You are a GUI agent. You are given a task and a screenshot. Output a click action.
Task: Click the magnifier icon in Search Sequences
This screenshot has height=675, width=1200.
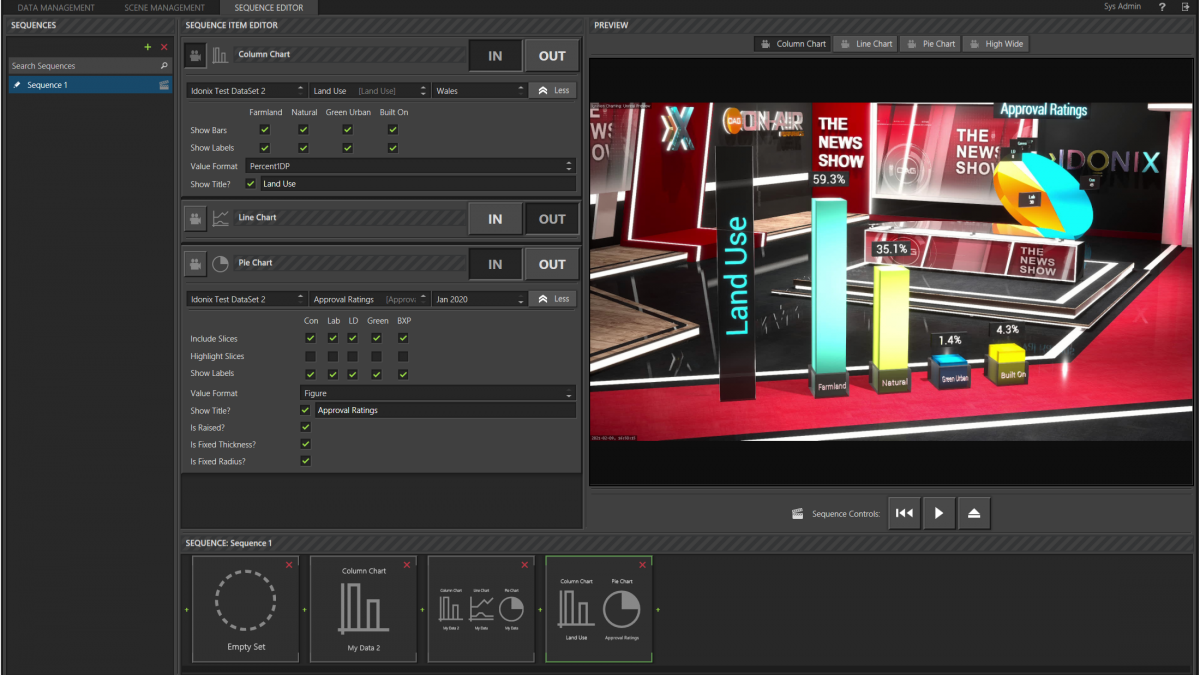pyautogui.click(x=166, y=65)
